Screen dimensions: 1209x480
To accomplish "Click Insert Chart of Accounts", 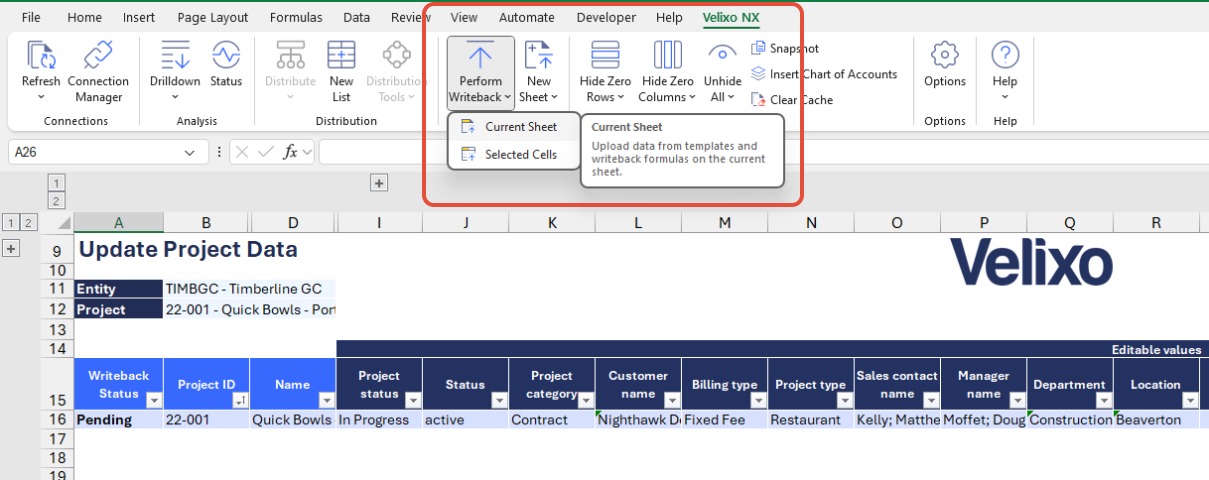I will point(824,74).
